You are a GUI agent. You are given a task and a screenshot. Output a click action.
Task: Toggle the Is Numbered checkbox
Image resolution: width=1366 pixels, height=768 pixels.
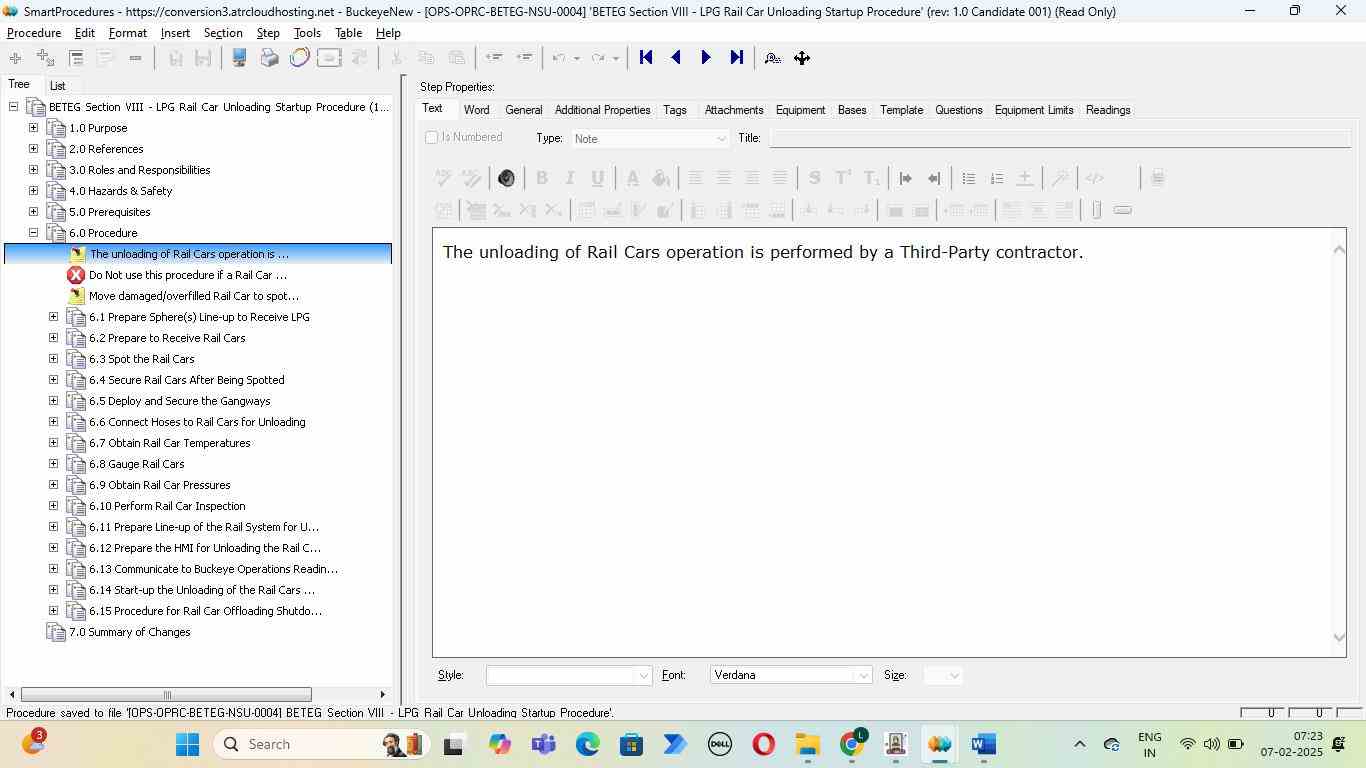[x=432, y=138]
